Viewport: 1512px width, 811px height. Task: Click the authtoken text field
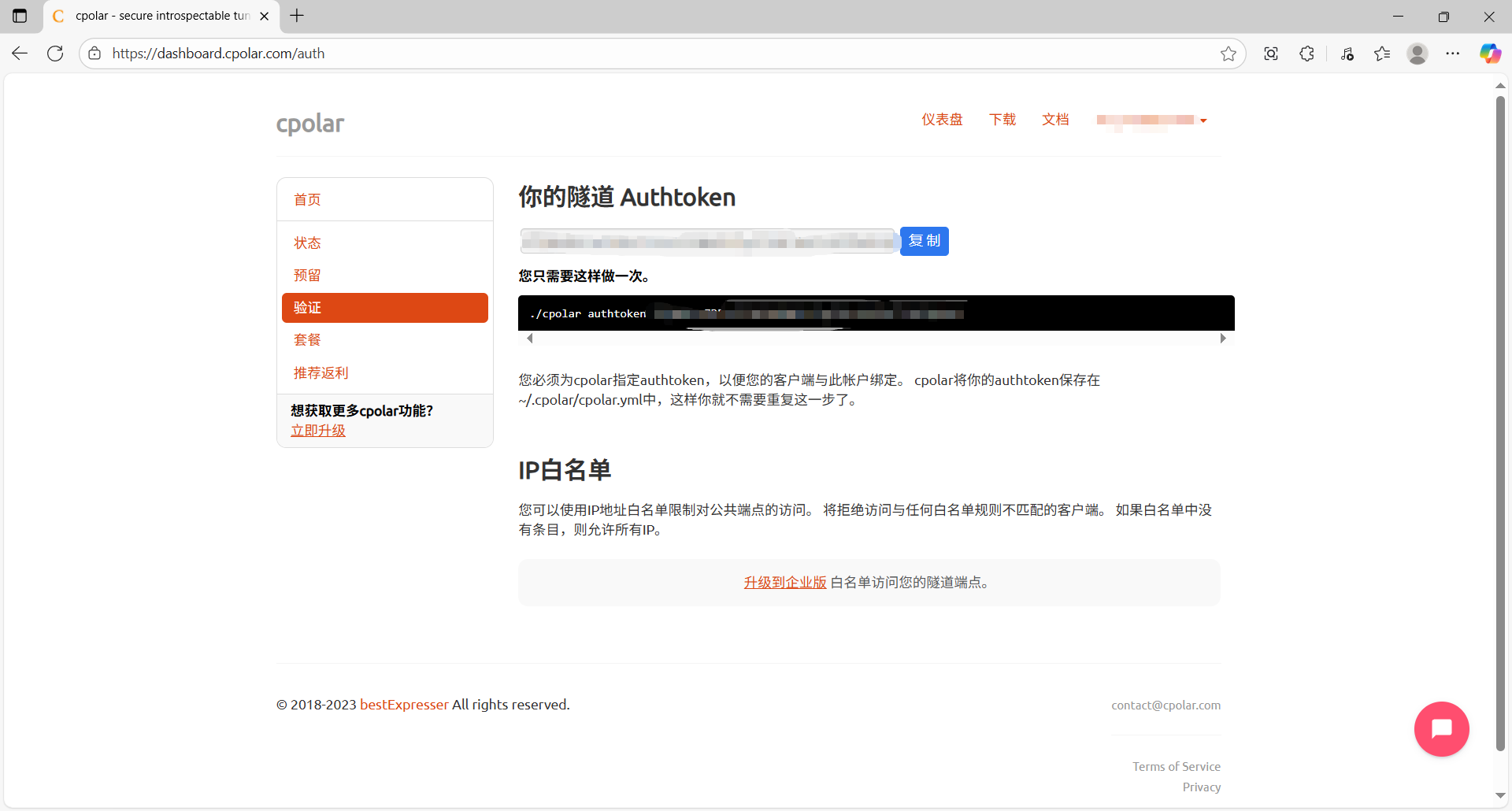pos(709,241)
